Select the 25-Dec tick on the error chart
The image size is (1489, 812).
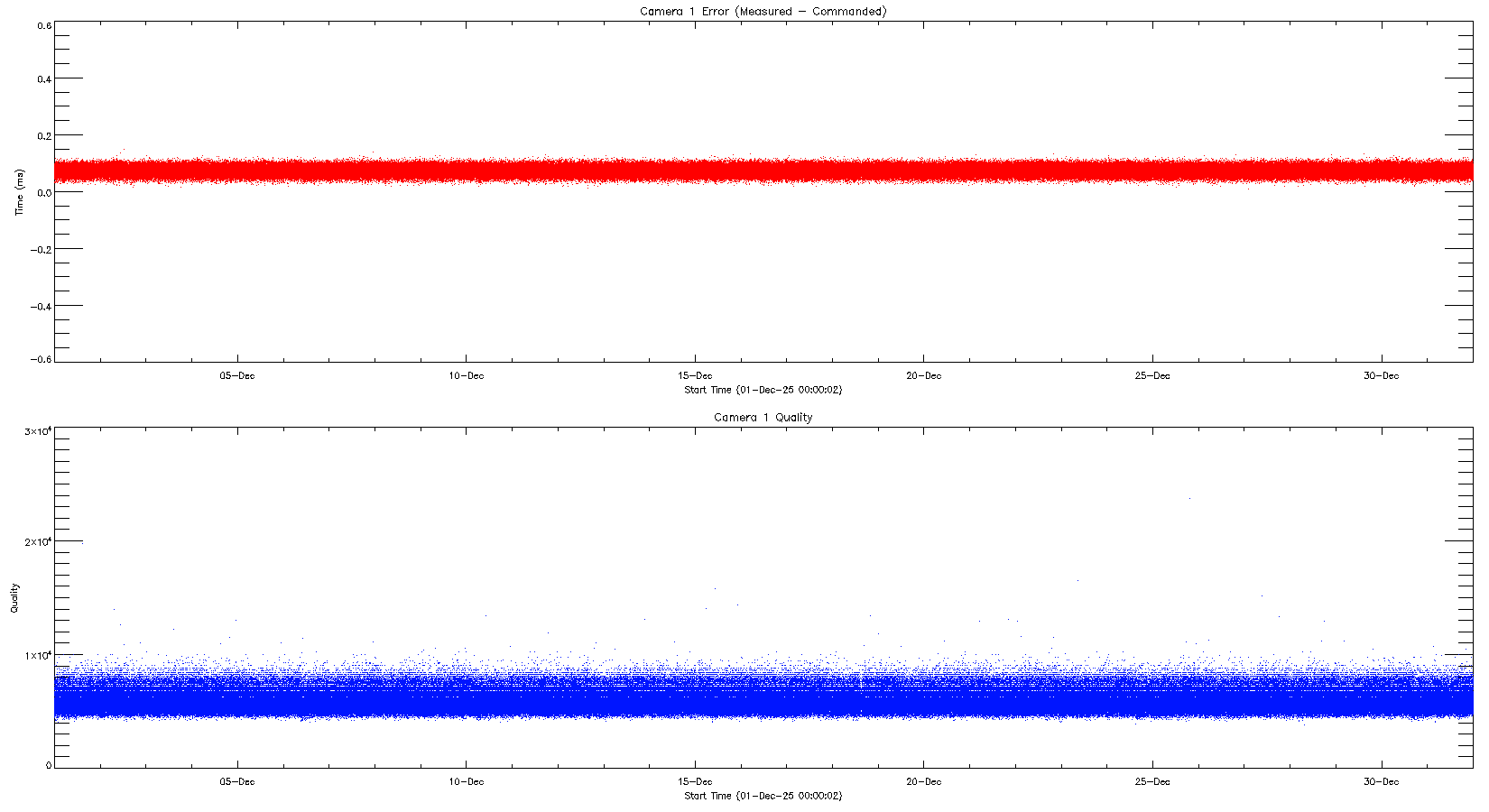(1152, 376)
